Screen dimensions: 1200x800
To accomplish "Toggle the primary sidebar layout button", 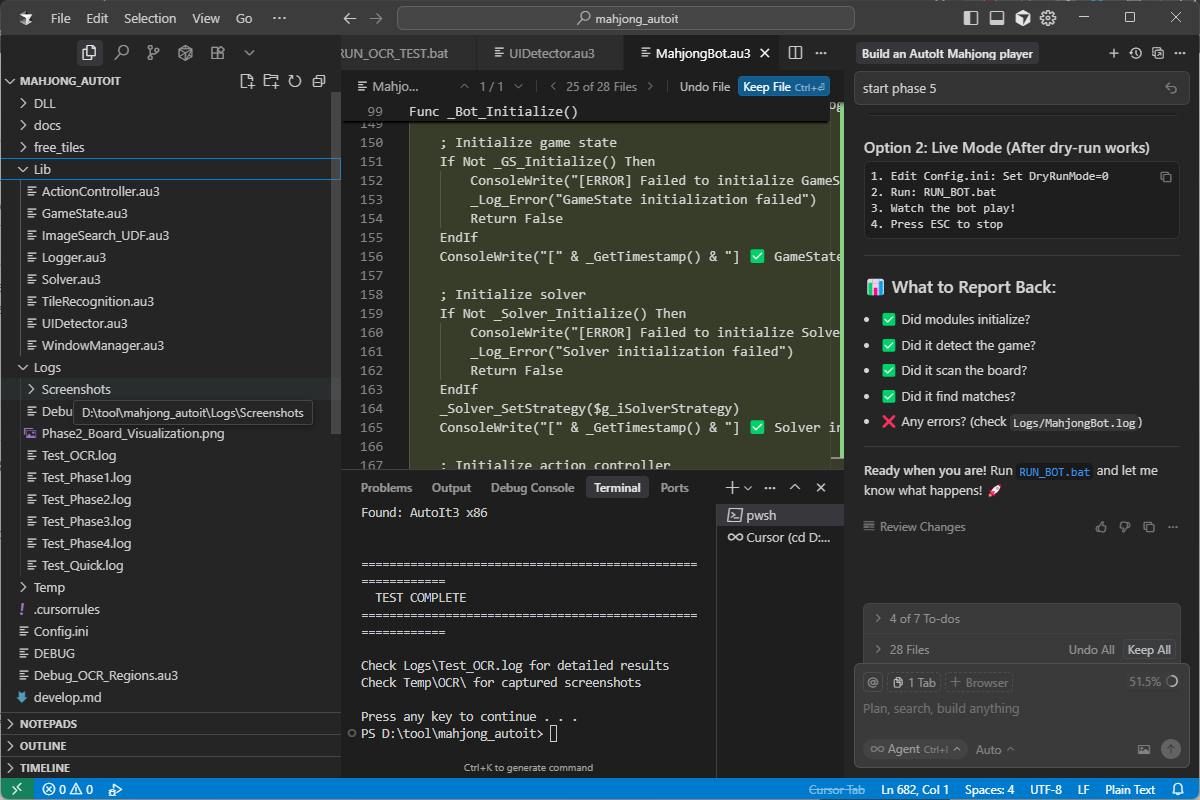I will click(971, 18).
